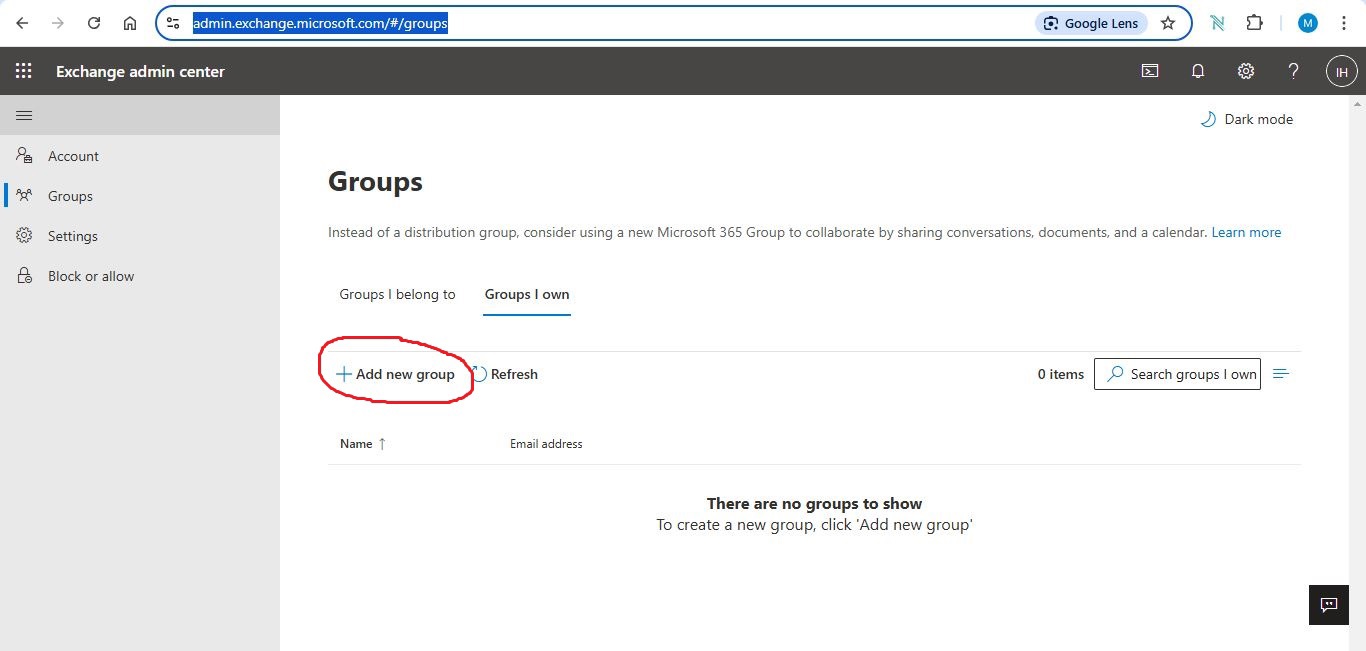This screenshot has height=651, width=1366.
Task: Open the PowerShell terminal icon in top bar
Action: click(1149, 70)
